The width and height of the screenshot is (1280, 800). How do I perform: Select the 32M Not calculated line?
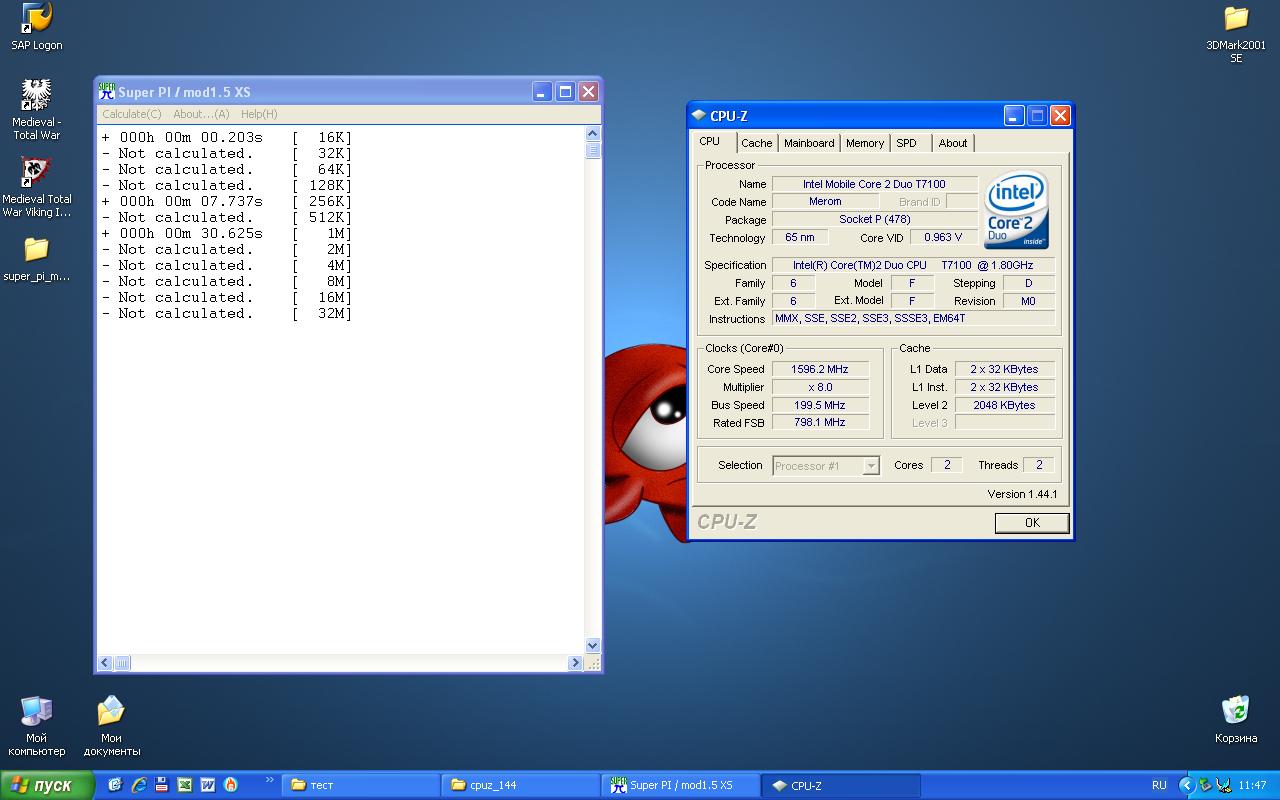pyautogui.click(x=227, y=313)
